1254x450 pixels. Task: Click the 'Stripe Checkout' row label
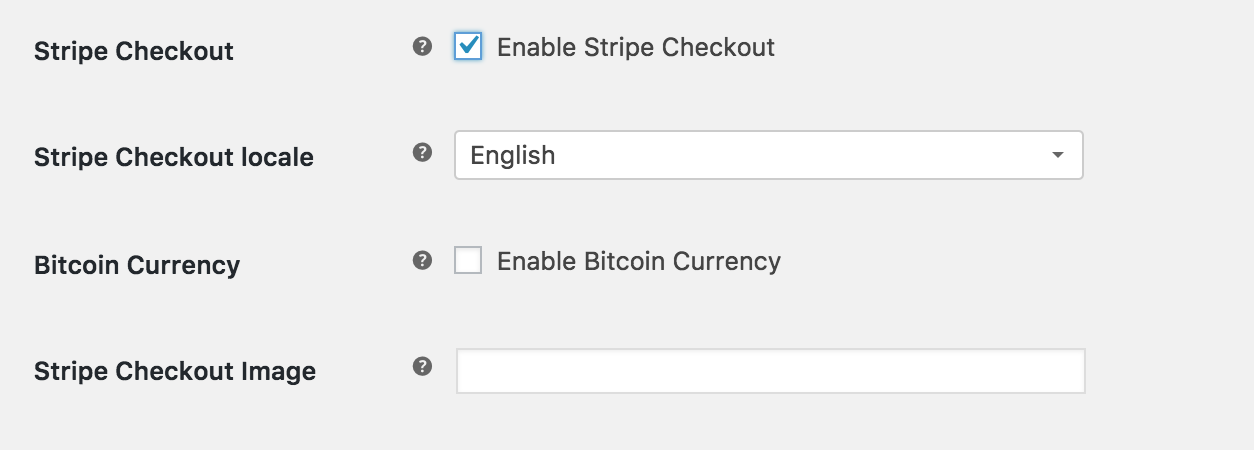pyautogui.click(x=134, y=51)
